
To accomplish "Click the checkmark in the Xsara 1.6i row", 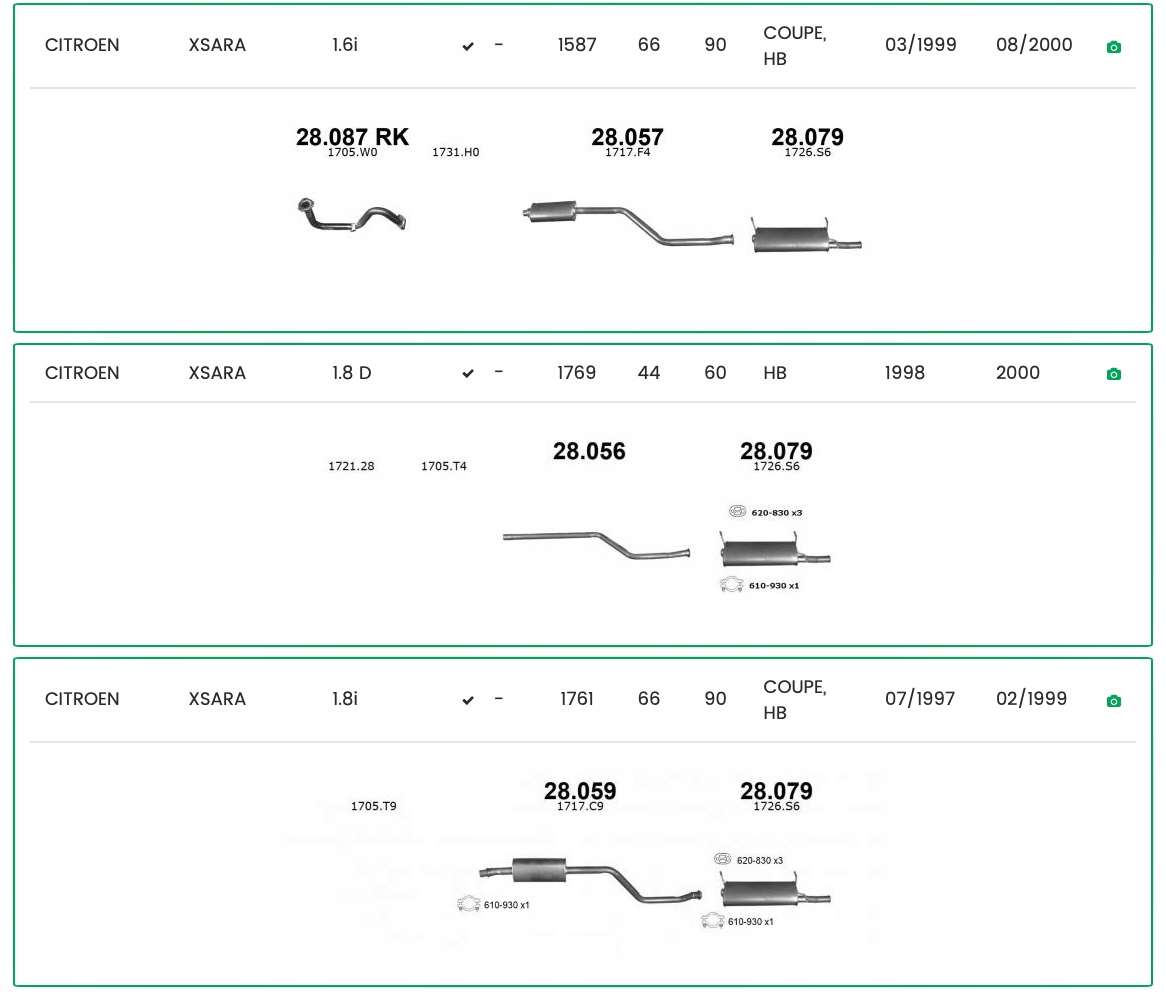I will (x=468, y=47).
